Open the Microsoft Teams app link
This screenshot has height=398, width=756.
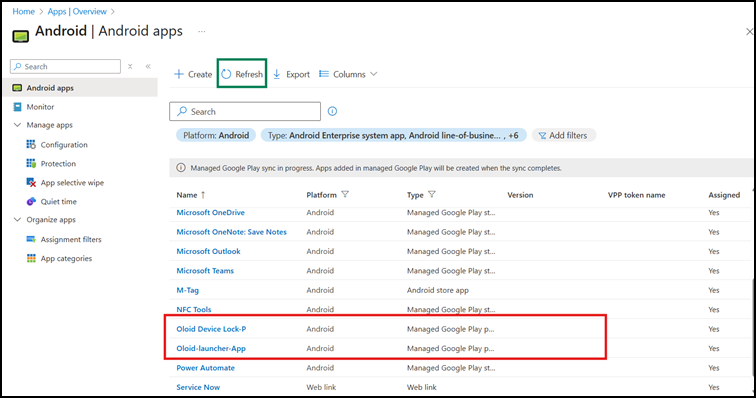coord(205,271)
